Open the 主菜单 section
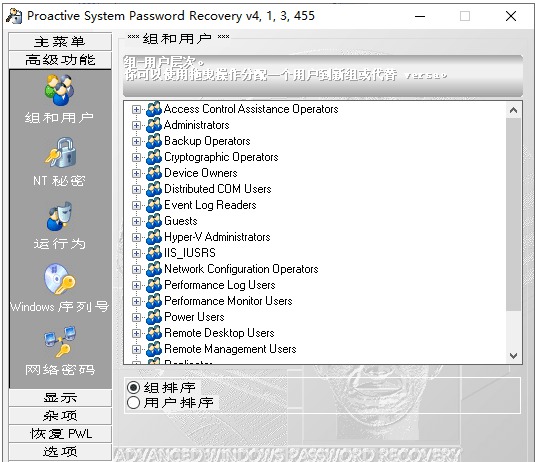The height and width of the screenshot is (462, 535). 60,42
